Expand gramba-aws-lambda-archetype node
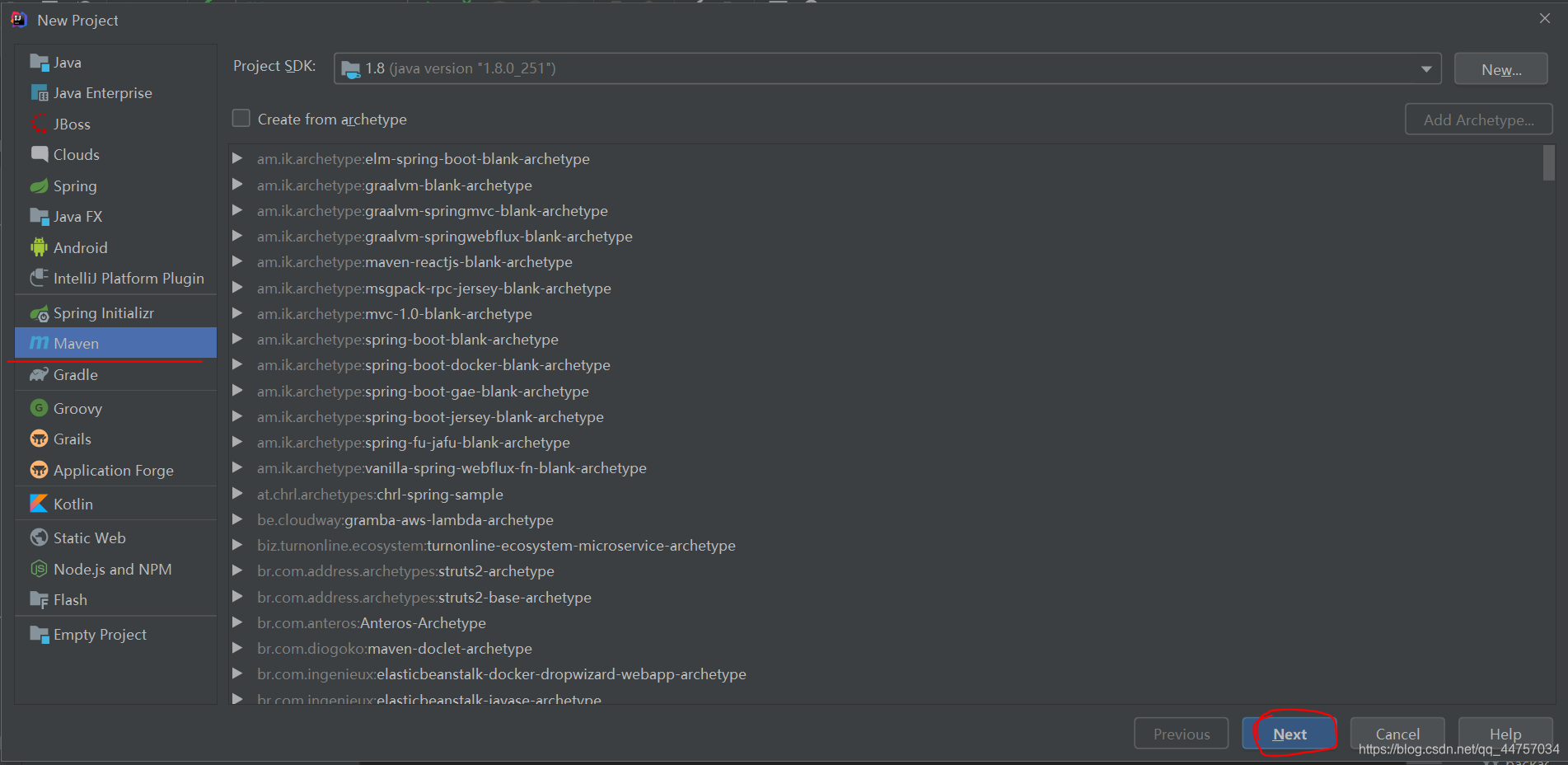 tap(237, 519)
